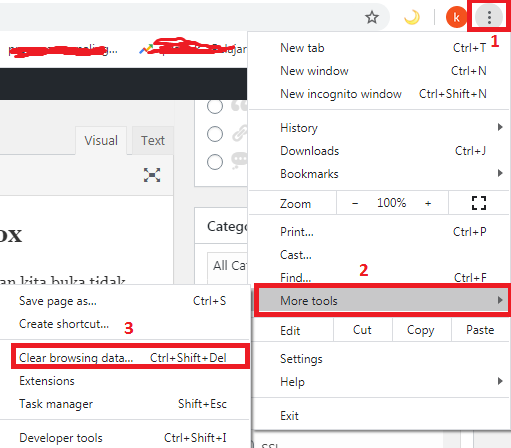
Task: Open Downloads from the Chrome menu
Action: coord(380,151)
